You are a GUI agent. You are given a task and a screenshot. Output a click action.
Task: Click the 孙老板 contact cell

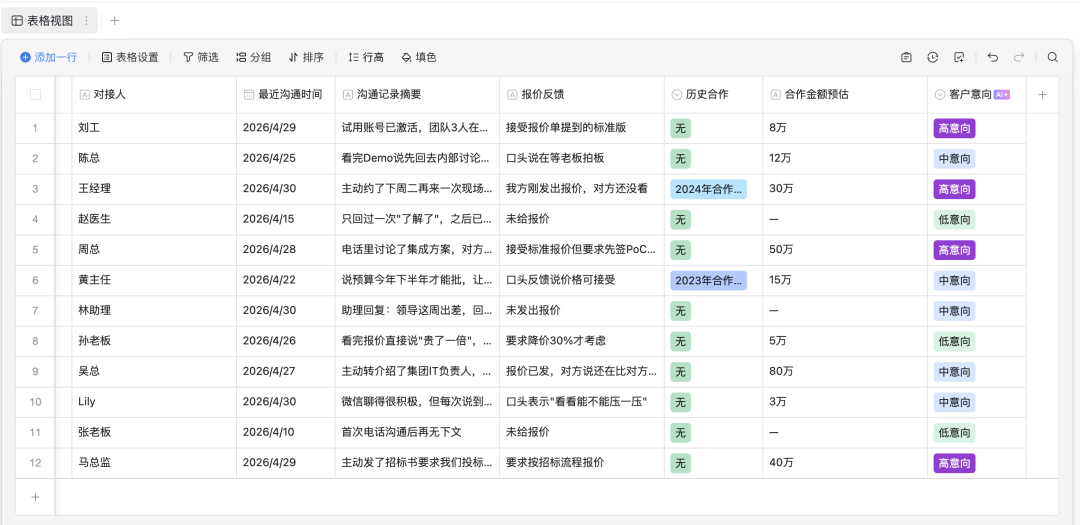(154, 341)
